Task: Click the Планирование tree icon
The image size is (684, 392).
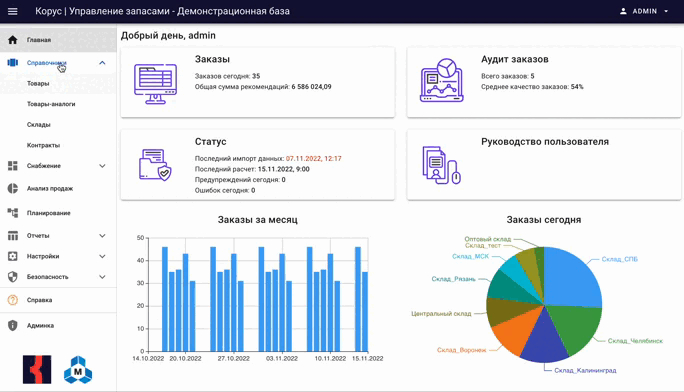Action: coord(13,213)
